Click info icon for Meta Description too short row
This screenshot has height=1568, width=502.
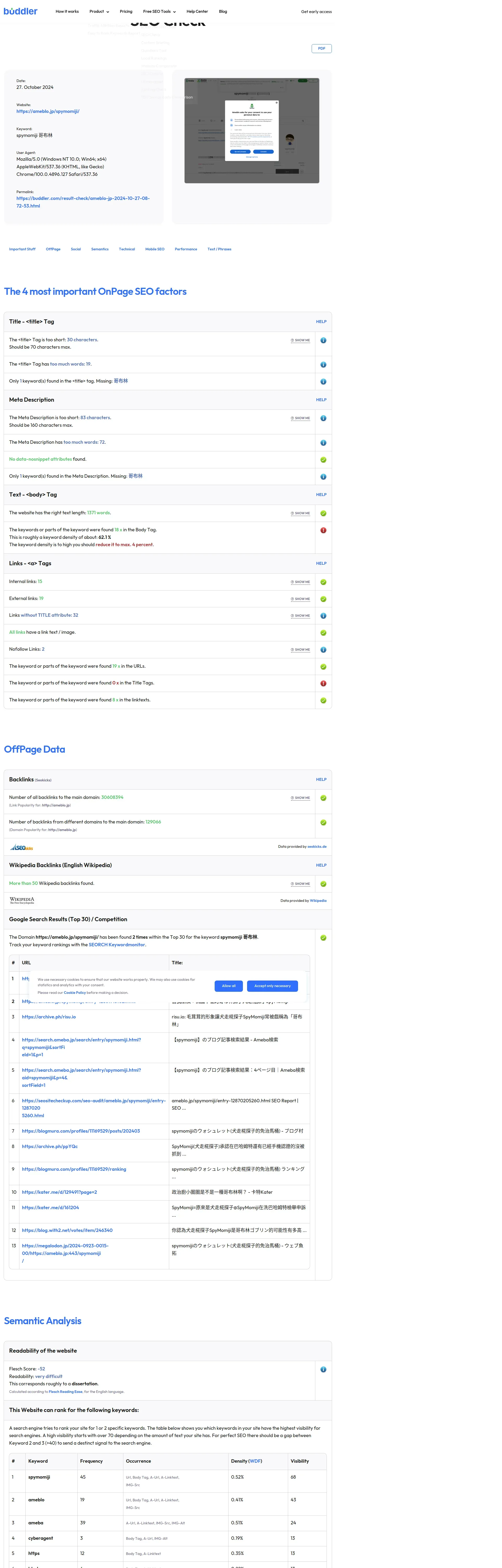[x=323, y=418]
